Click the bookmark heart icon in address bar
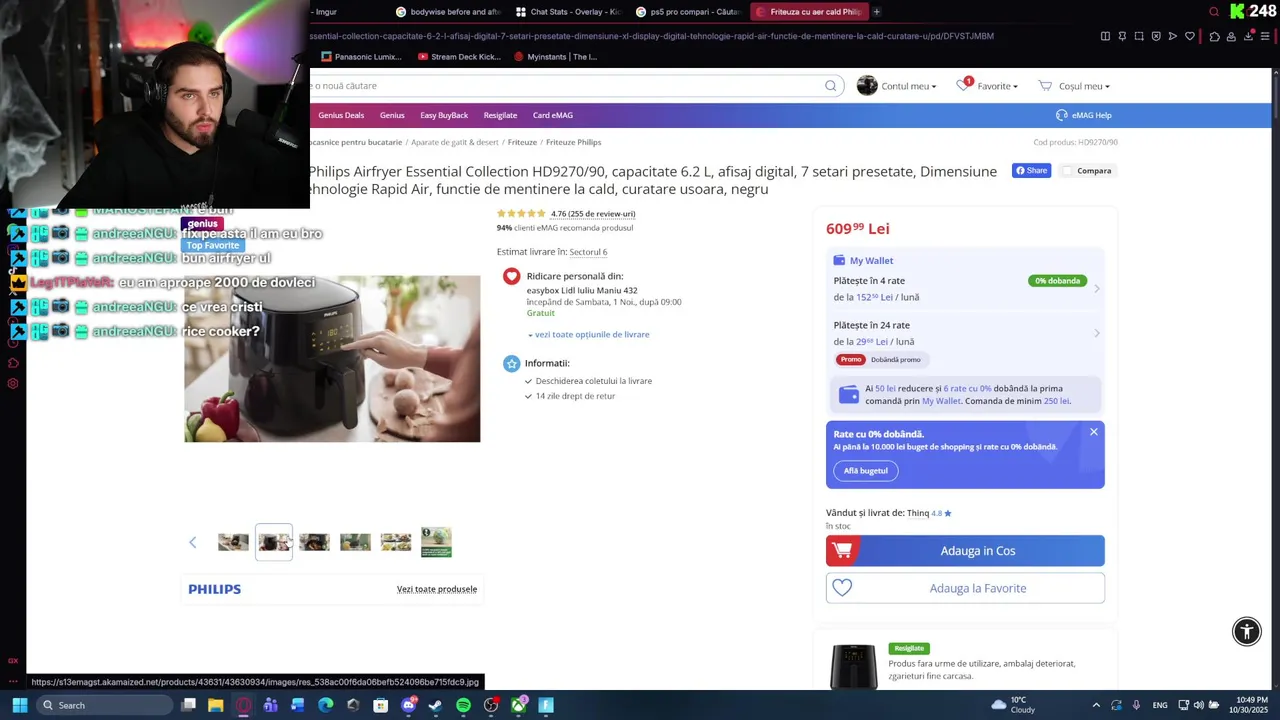1280x720 pixels. (1190, 36)
